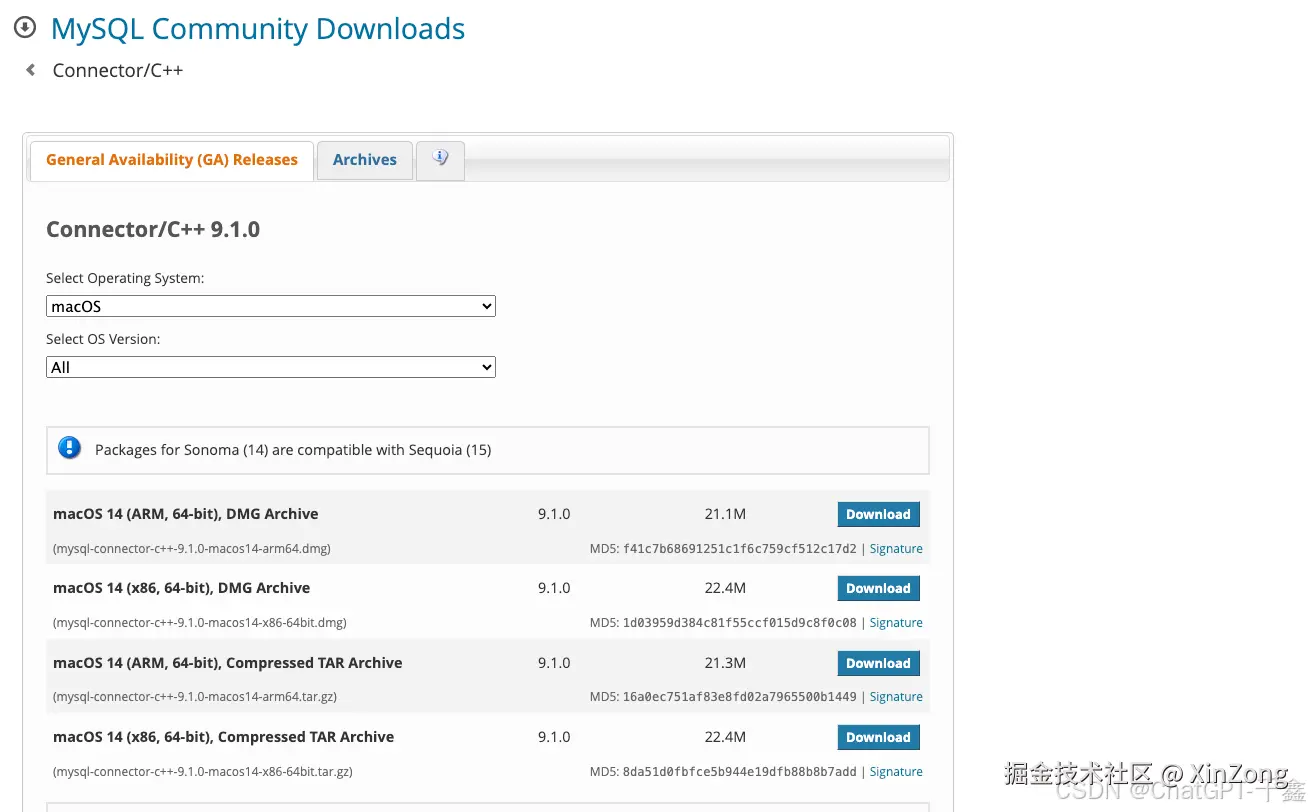Click filename mysql-connector-c++-9.1.0-macos14-x86-64bit.dmg
The image size is (1310, 812).
click(x=200, y=623)
